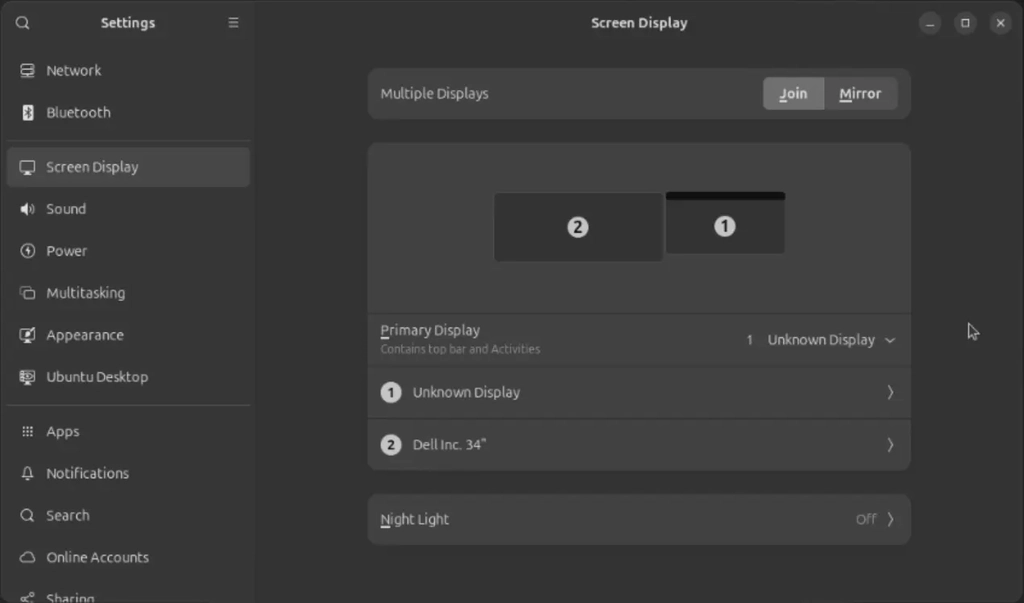Select the Power settings icon
The image size is (1024, 603).
coord(27,251)
